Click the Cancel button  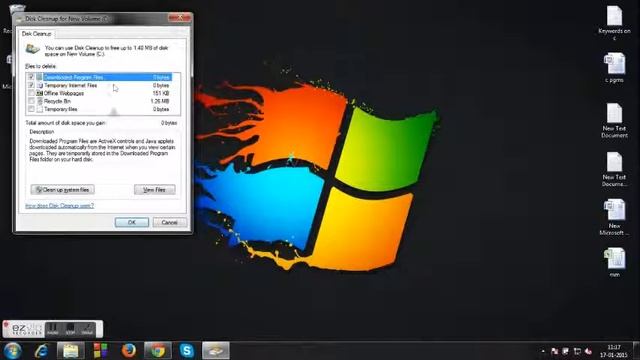point(169,222)
